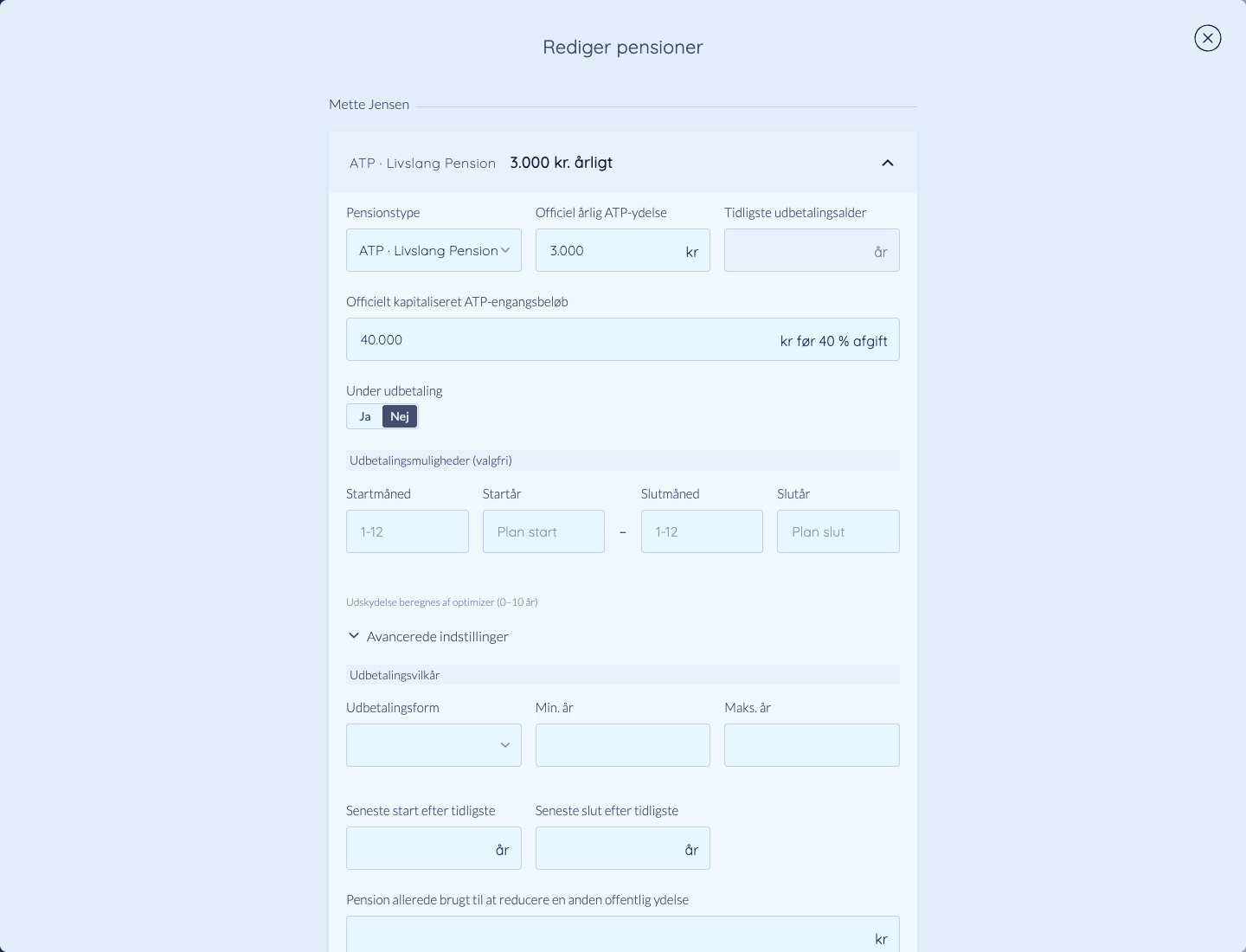Set Under udbetaling to Nej
The height and width of the screenshot is (952, 1246).
click(x=400, y=416)
